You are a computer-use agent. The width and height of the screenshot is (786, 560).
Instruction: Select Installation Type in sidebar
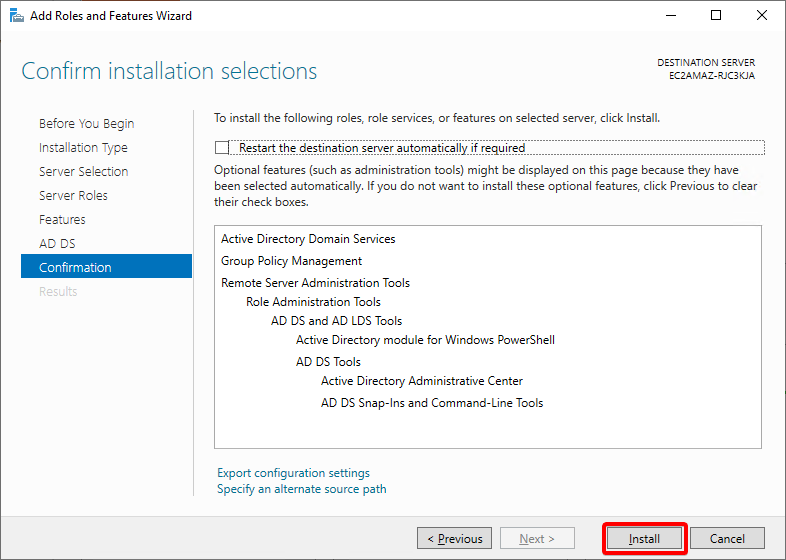pyautogui.click(x=83, y=147)
